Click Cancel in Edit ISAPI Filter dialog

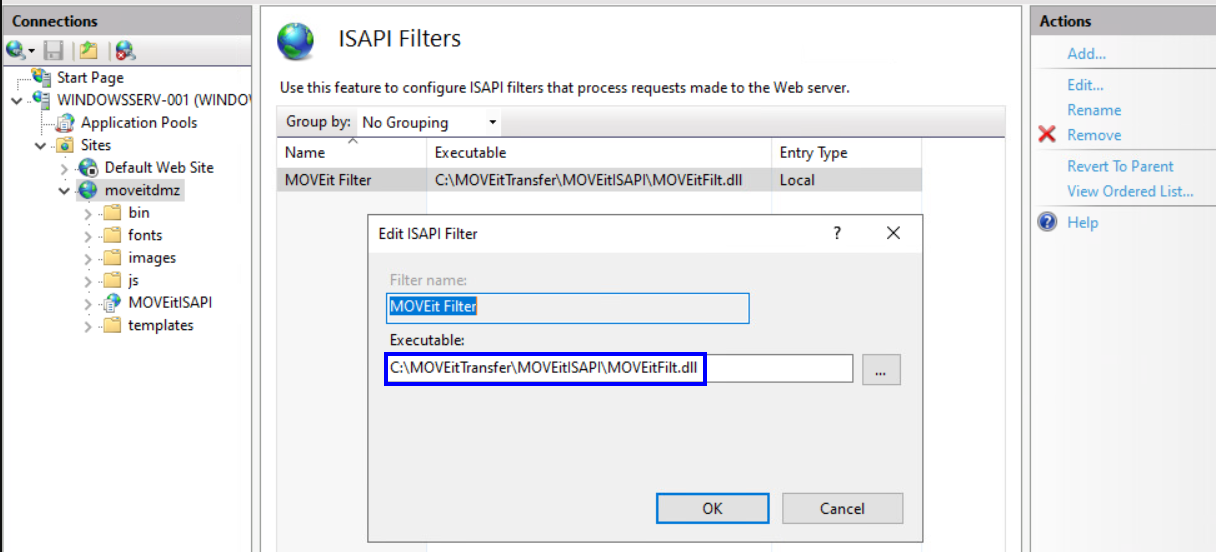pyautogui.click(x=842, y=508)
